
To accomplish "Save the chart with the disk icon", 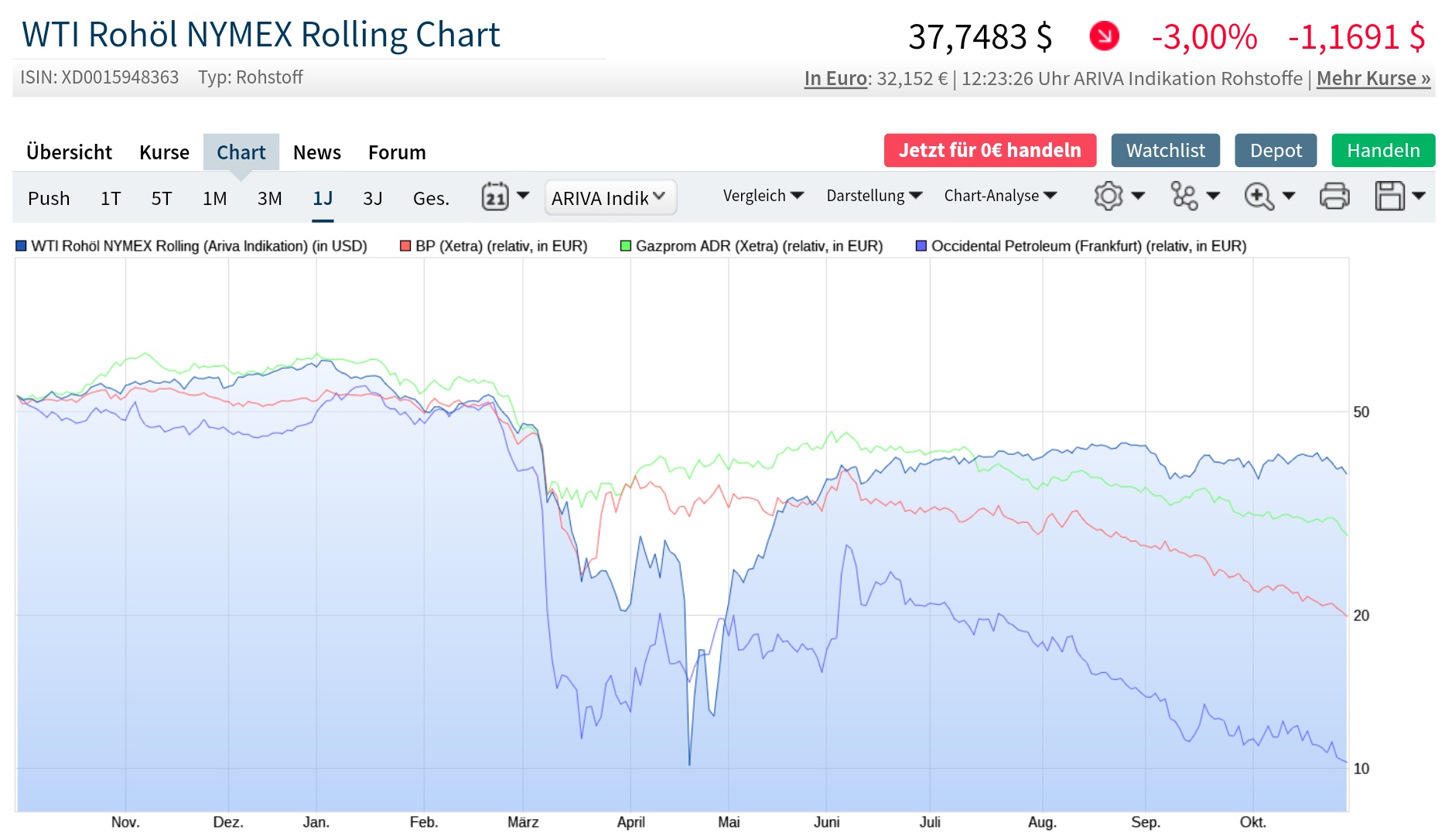I will tap(1391, 196).
